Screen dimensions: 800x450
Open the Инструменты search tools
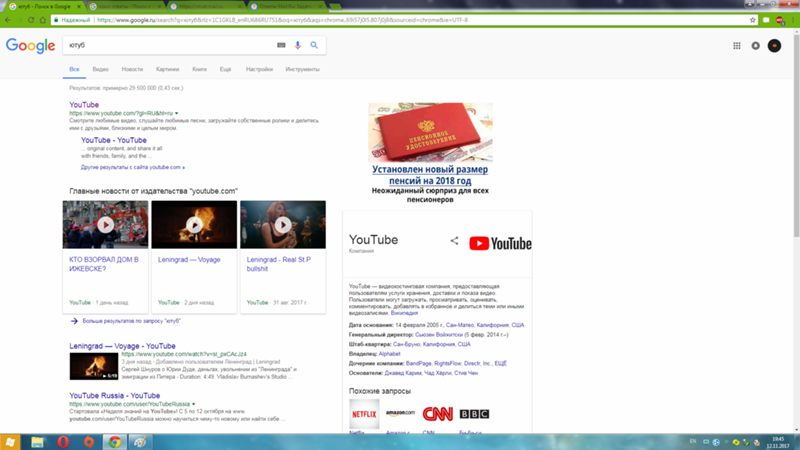point(303,69)
